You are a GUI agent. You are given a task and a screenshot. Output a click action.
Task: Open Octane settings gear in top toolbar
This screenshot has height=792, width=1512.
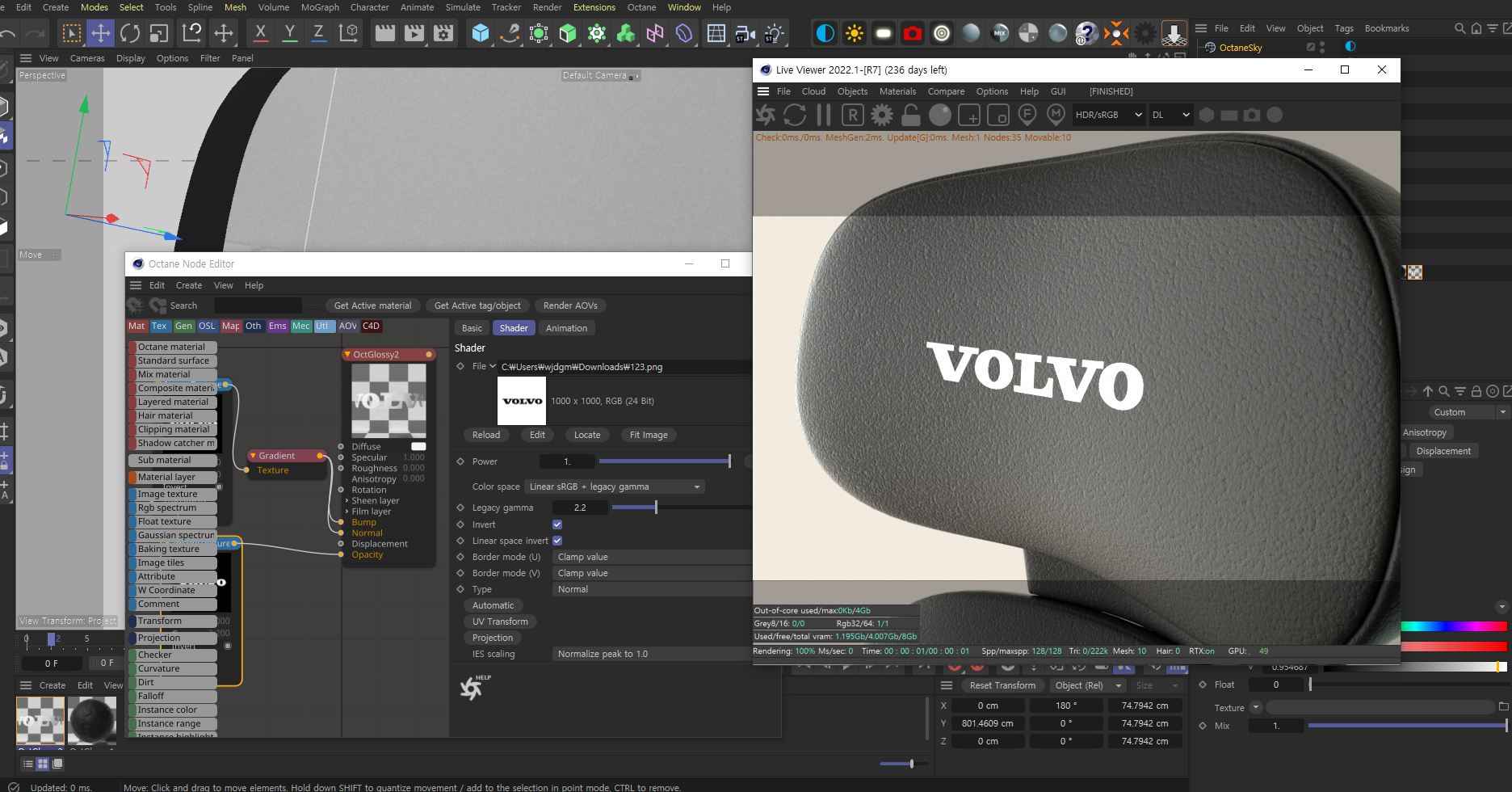pyautogui.click(x=1145, y=33)
